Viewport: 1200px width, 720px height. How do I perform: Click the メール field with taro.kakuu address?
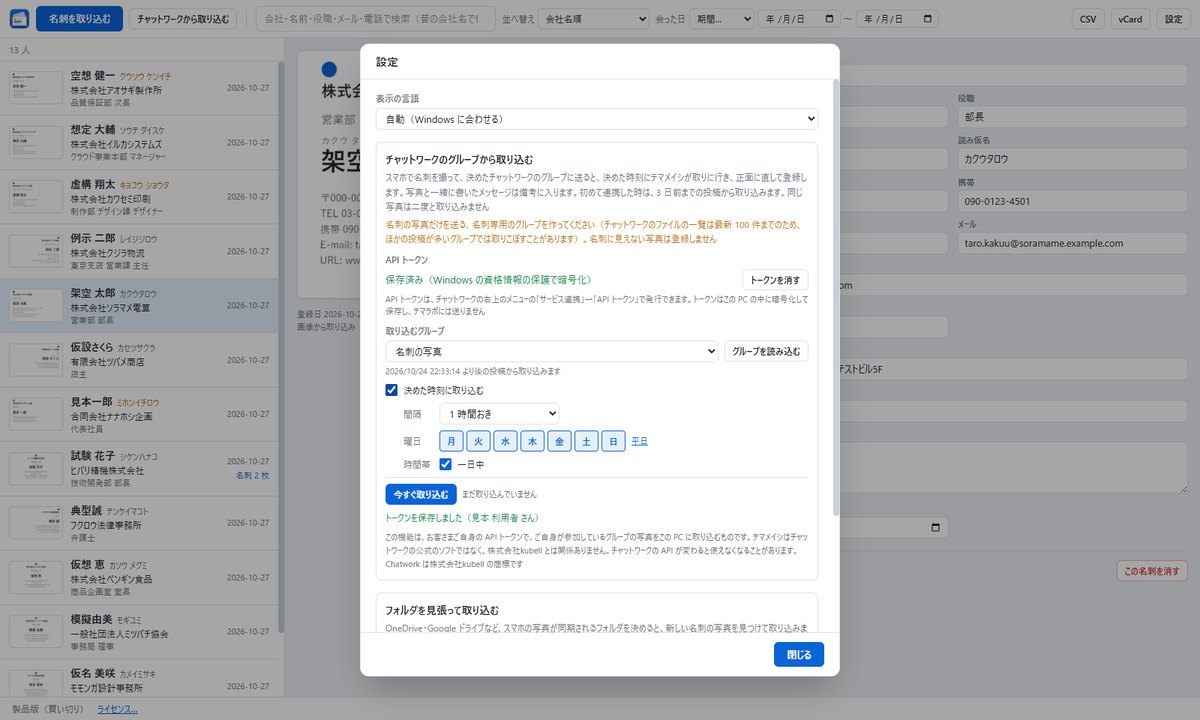point(1073,243)
